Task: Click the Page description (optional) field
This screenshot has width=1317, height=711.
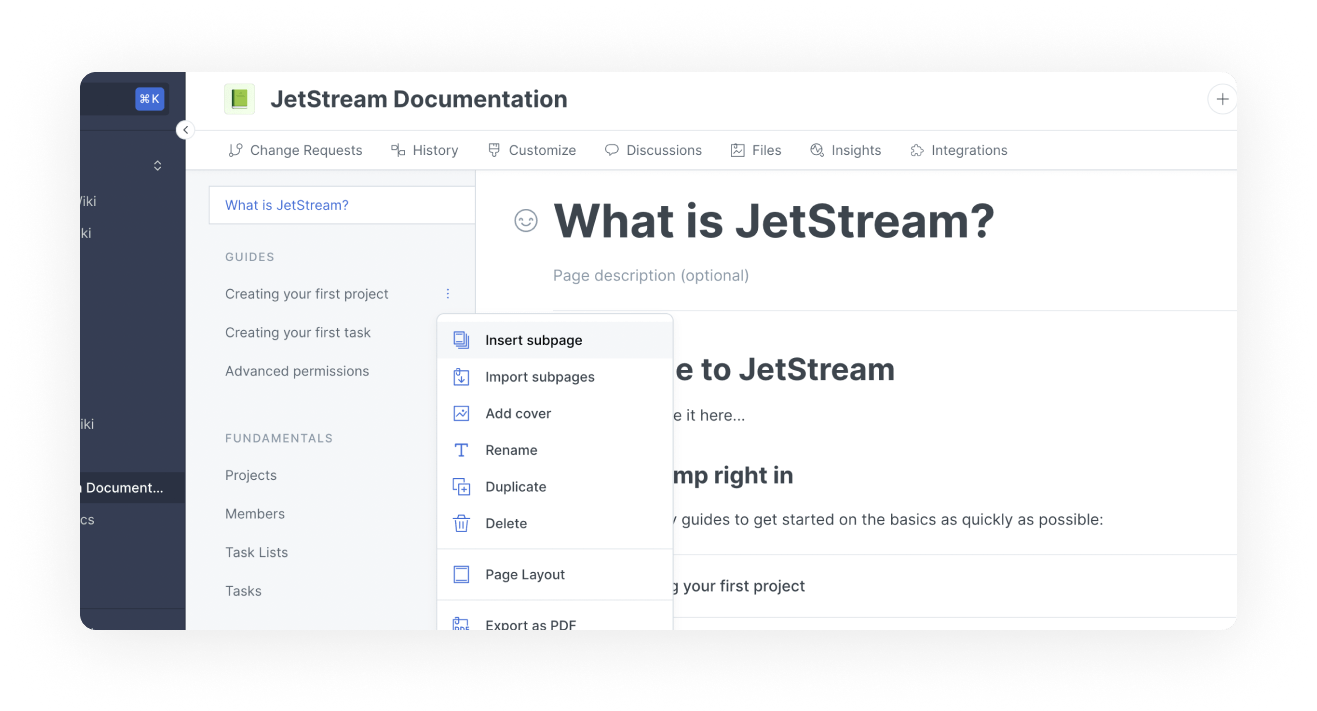Action: click(651, 275)
